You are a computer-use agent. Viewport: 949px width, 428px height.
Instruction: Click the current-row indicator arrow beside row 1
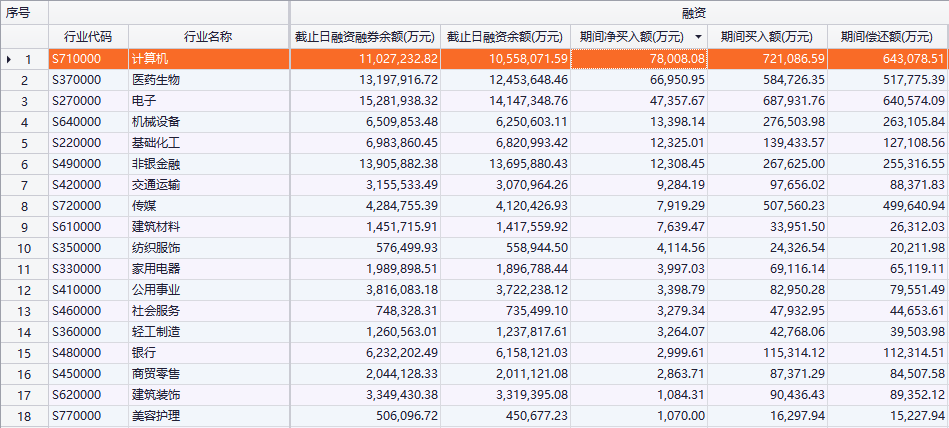(x=10, y=59)
